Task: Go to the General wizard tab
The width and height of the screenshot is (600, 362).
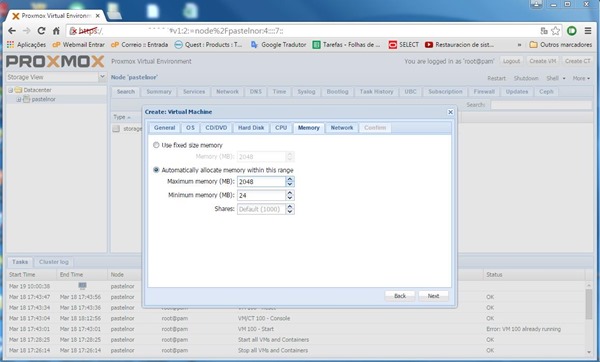Action: (x=165, y=128)
